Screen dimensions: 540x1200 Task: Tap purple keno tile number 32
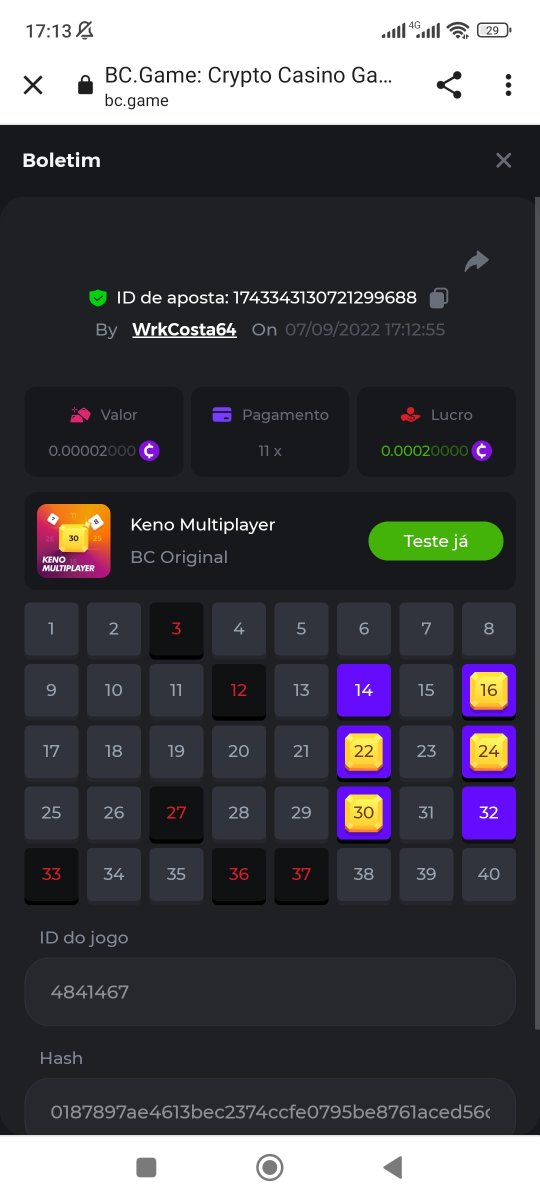(489, 813)
